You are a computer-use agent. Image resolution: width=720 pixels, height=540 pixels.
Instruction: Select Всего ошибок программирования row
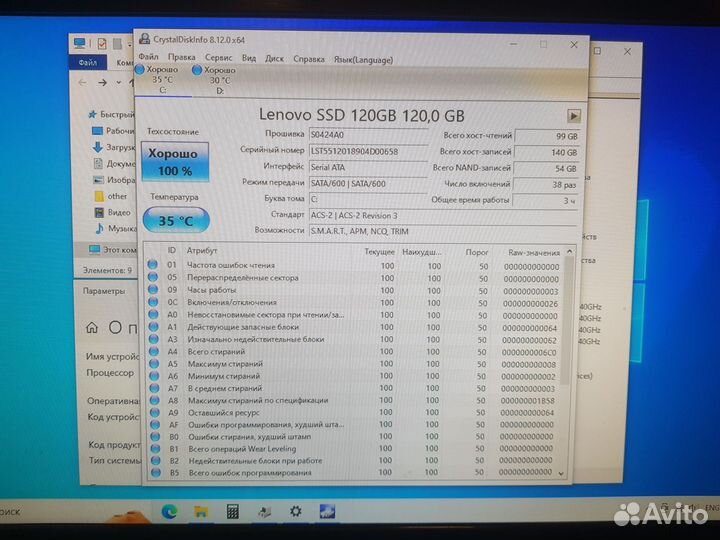(353, 472)
